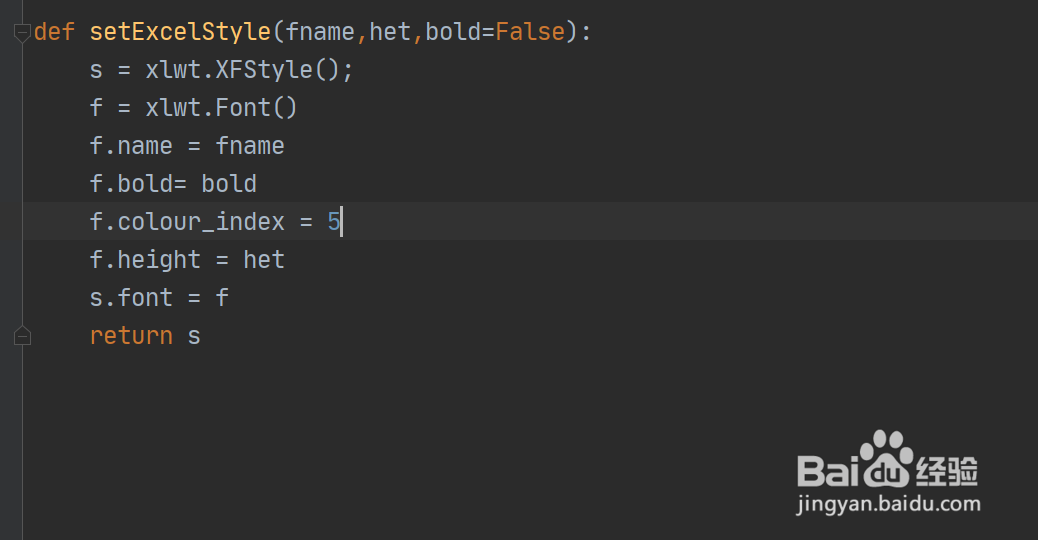Click the fold end marker beside return

click(22, 336)
